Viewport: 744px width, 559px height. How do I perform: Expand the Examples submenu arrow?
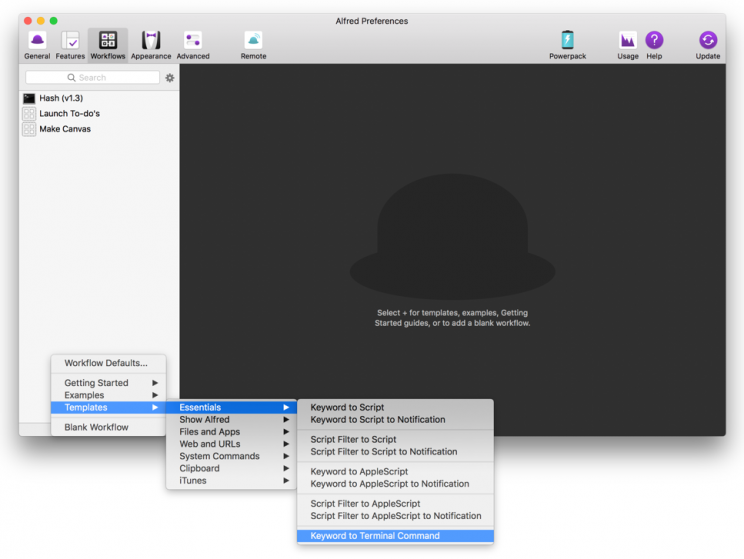point(155,395)
